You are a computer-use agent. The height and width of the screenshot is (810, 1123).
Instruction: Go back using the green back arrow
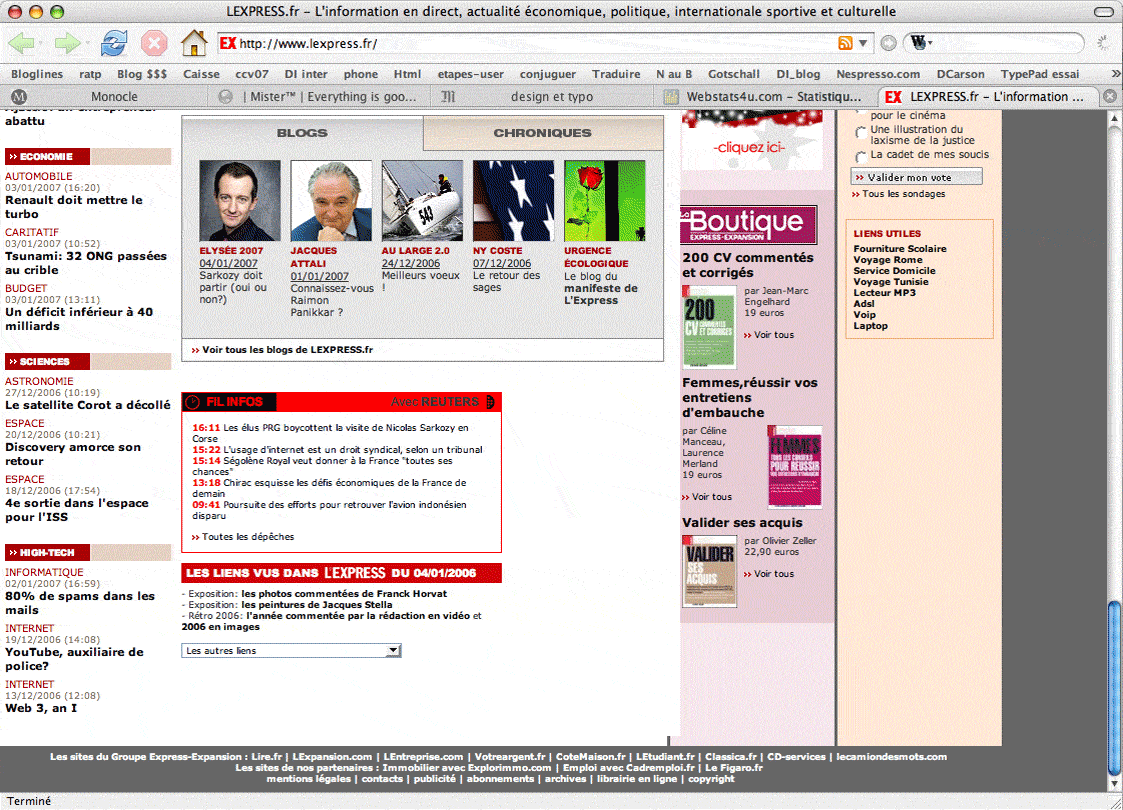[21, 44]
